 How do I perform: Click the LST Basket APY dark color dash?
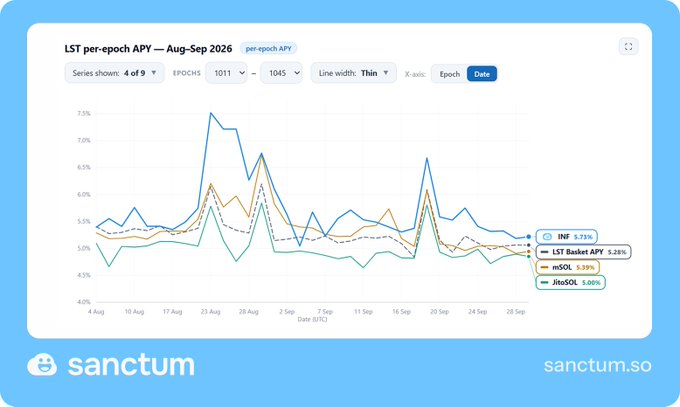pyautogui.click(x=544, y=252)
